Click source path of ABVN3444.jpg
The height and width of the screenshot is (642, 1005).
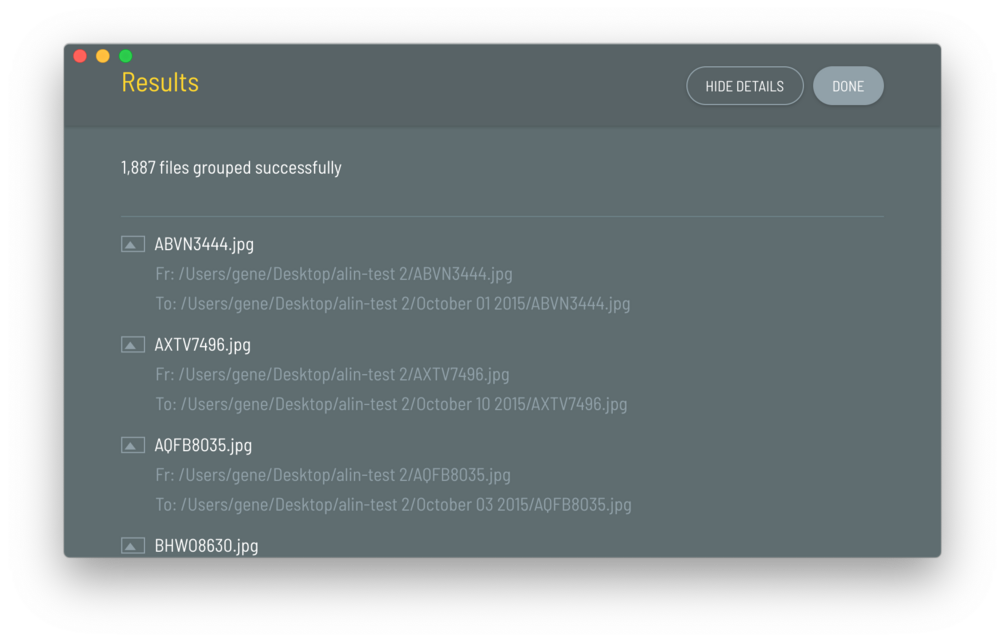point(334,274)
